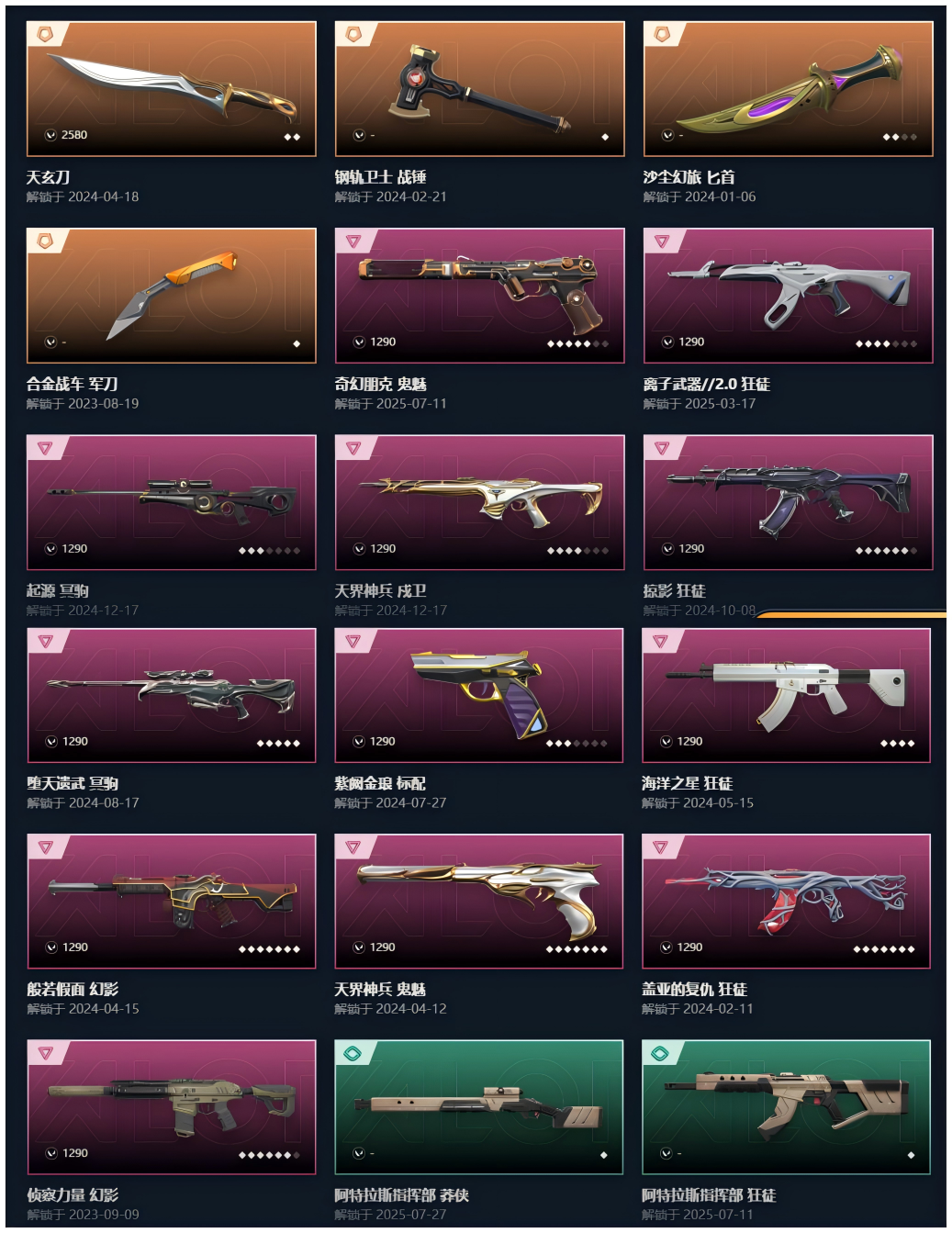952x1233 pixels.
Task: Click the pink triangle tier icon on 掠影 狂徒
Action: coord(662,447)
